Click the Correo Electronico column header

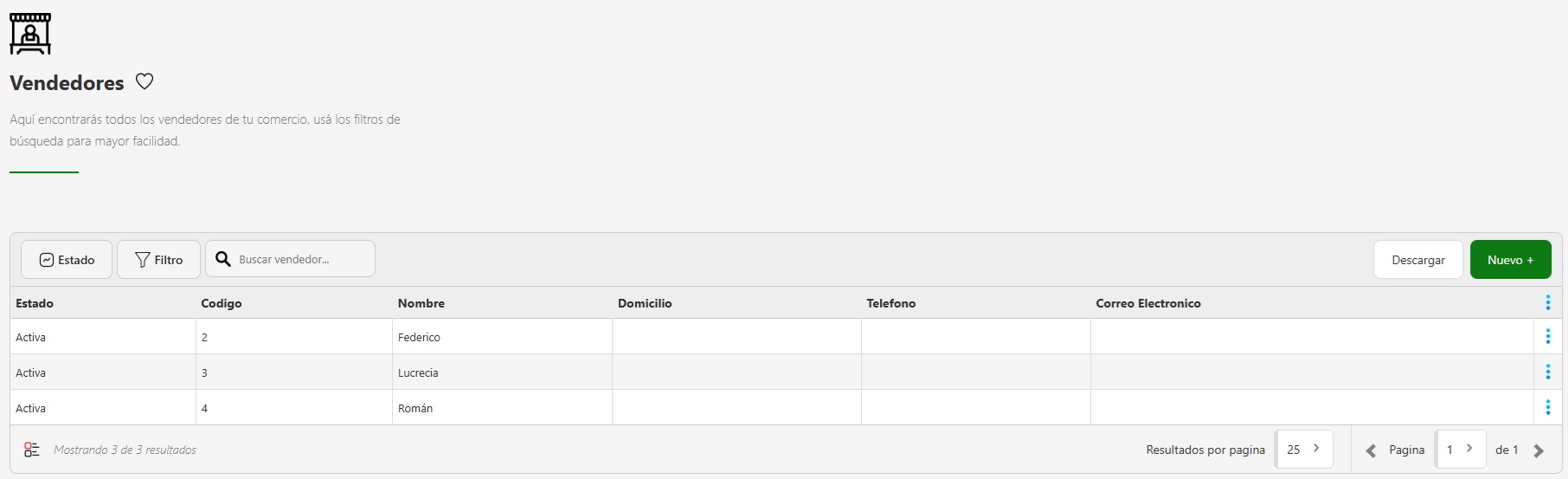coord(1148,303)
